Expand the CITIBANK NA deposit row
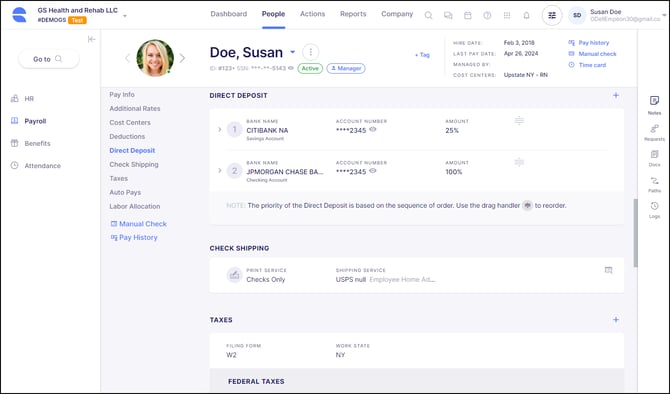Viewport: 670px width, 394px height. point(220,129)
